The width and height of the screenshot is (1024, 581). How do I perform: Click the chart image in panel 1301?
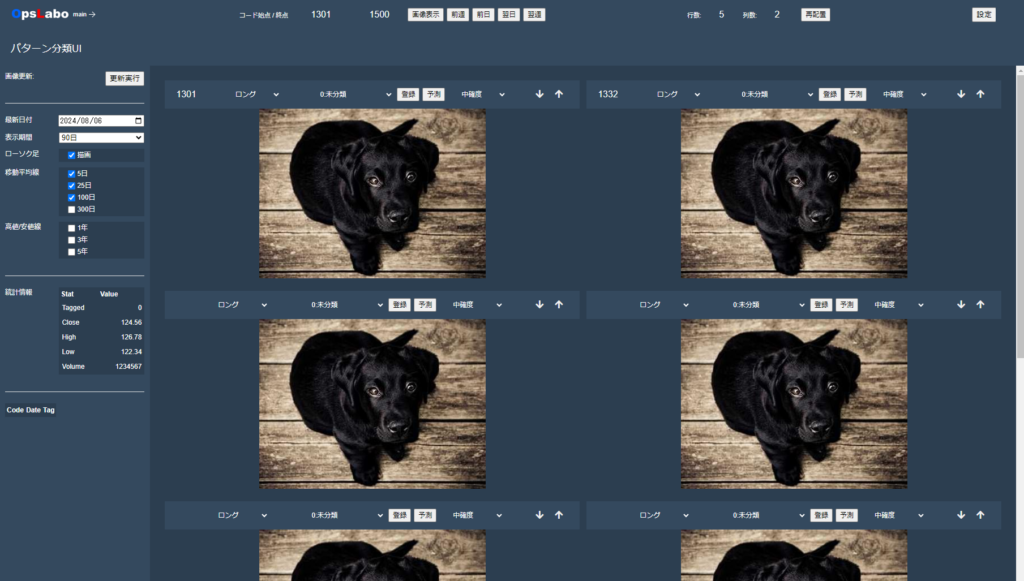point(372,193)
